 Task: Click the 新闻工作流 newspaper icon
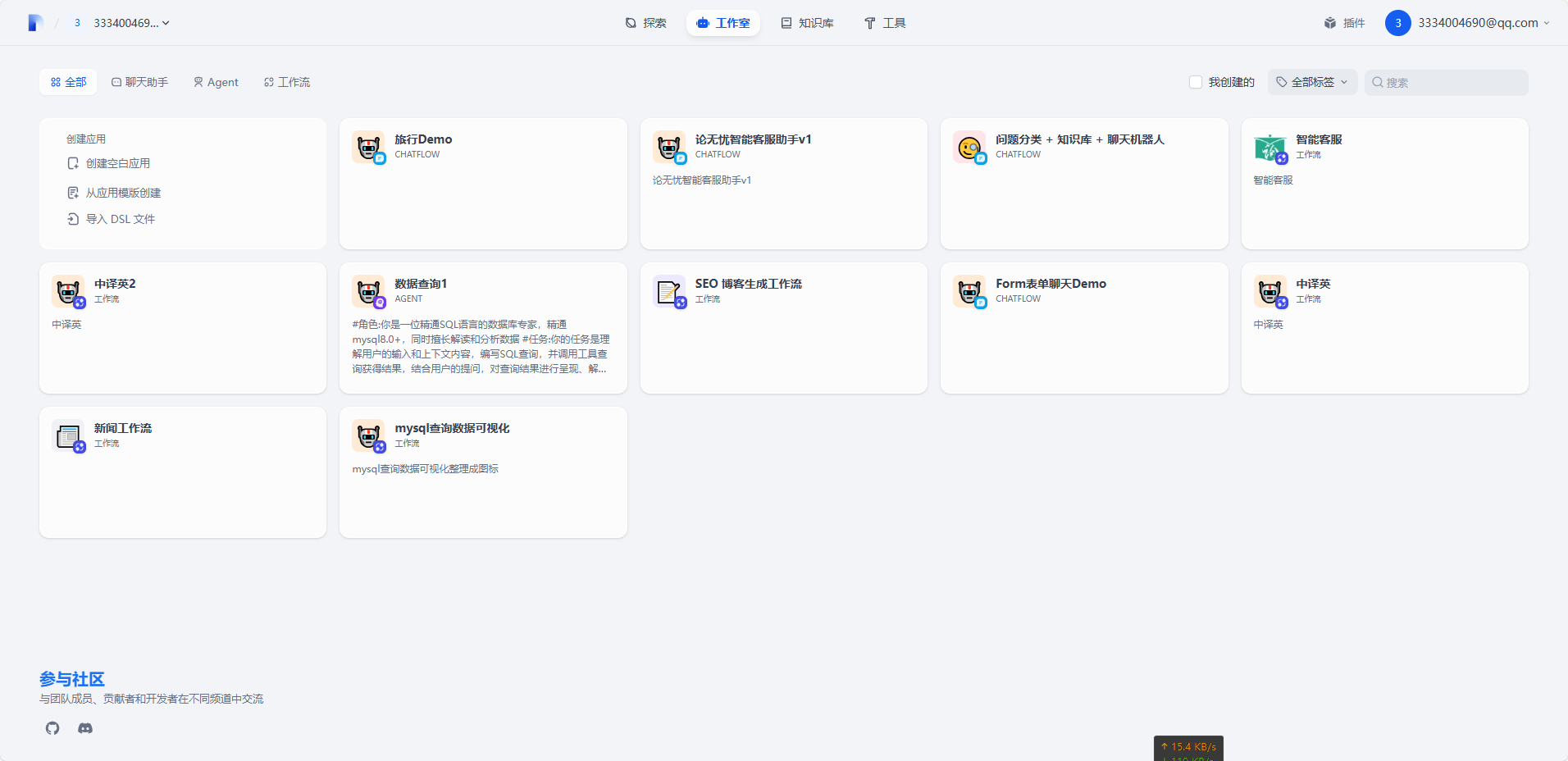pyautogui.click(x=67, y=435)
